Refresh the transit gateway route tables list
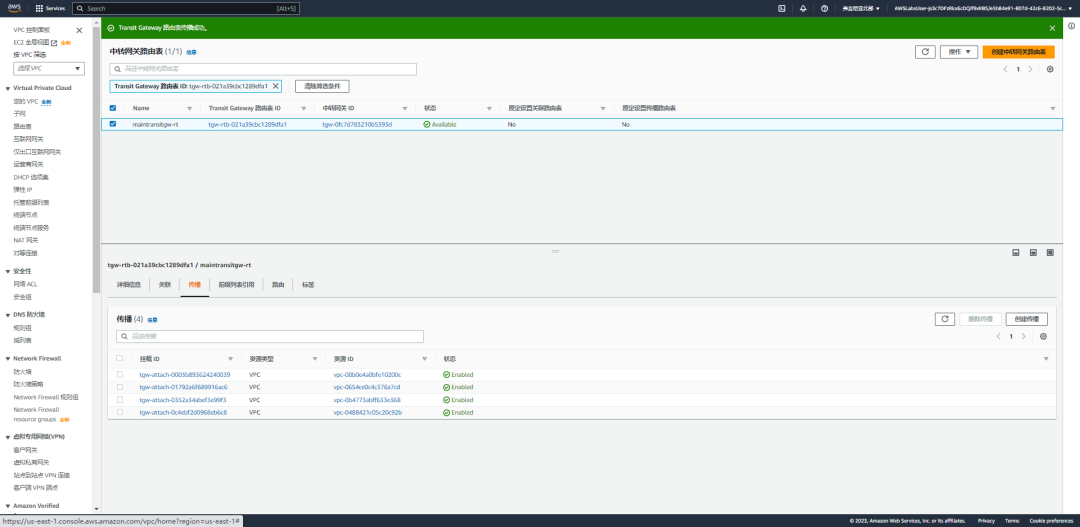Image resolution: width=1080 pixels, height=527 pixels. click(x=925, y=52)
